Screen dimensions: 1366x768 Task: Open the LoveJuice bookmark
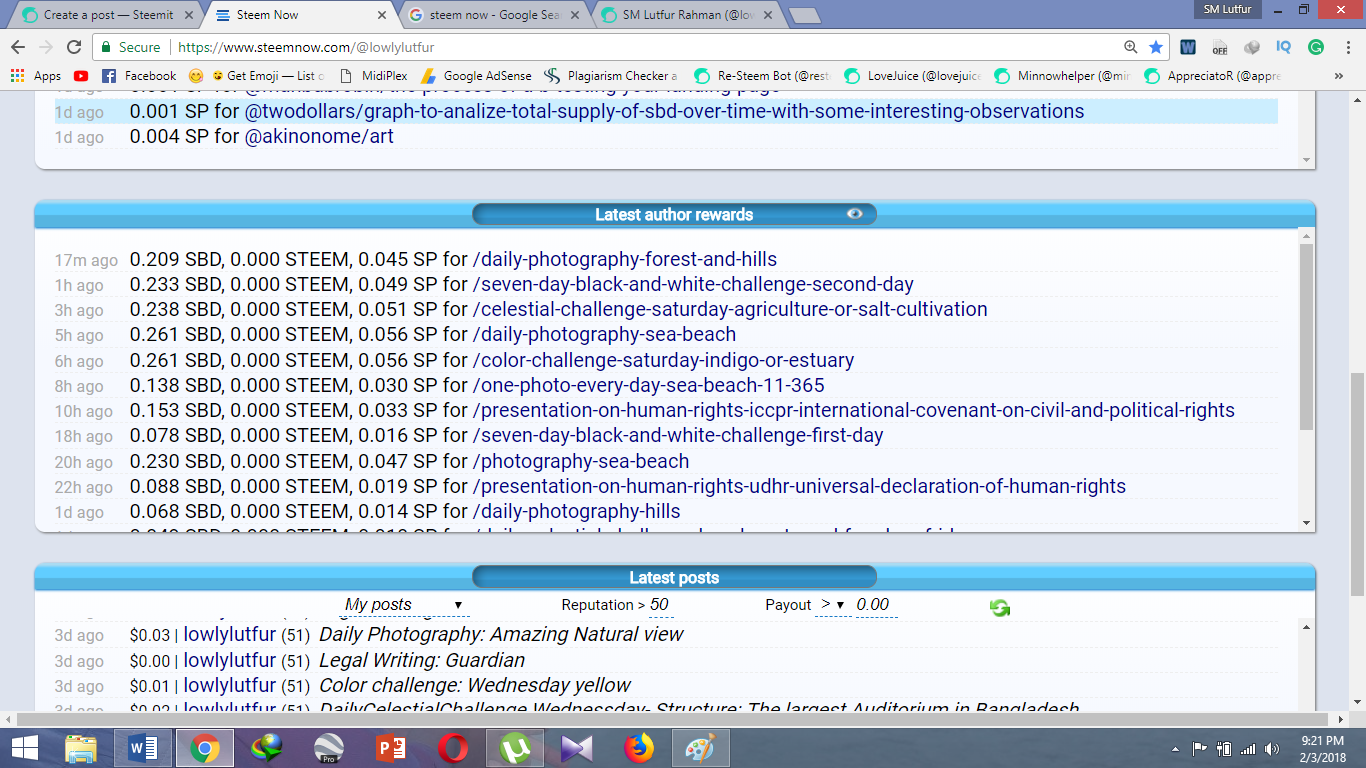point(913,76)
